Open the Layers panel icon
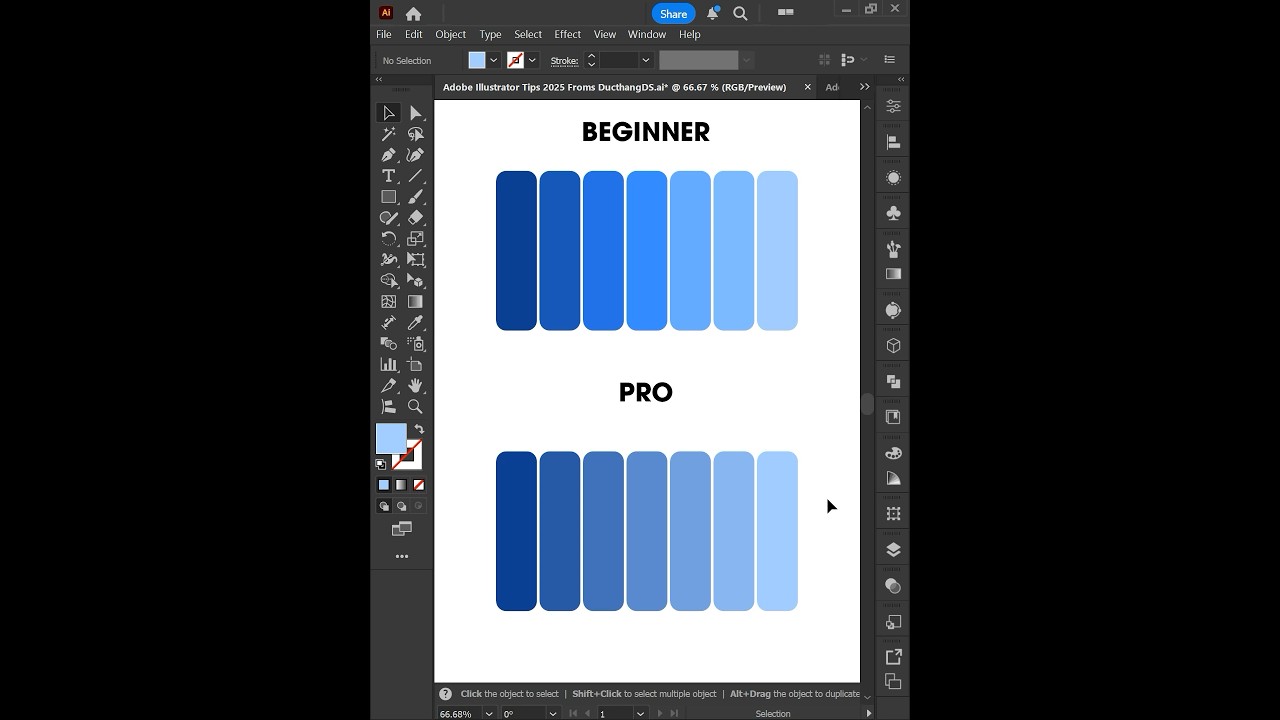The width and height of the screenshot is (1280, 720). (893, 550)
